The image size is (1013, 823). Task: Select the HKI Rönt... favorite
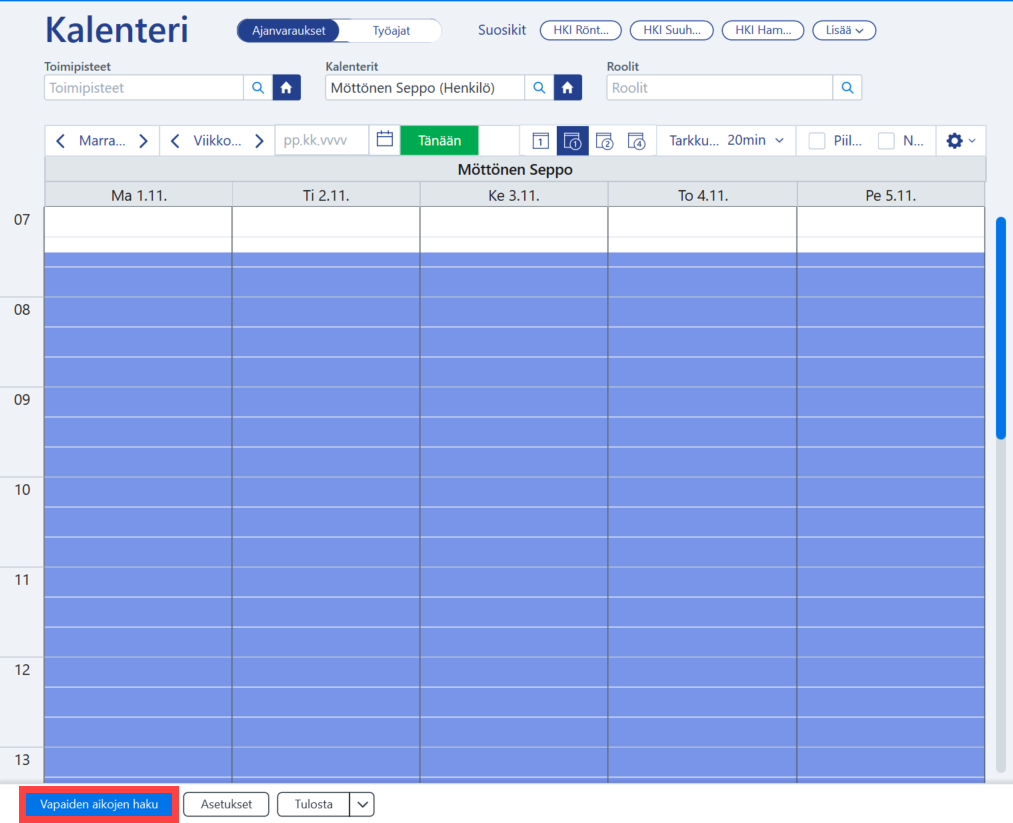coord(580,30)
